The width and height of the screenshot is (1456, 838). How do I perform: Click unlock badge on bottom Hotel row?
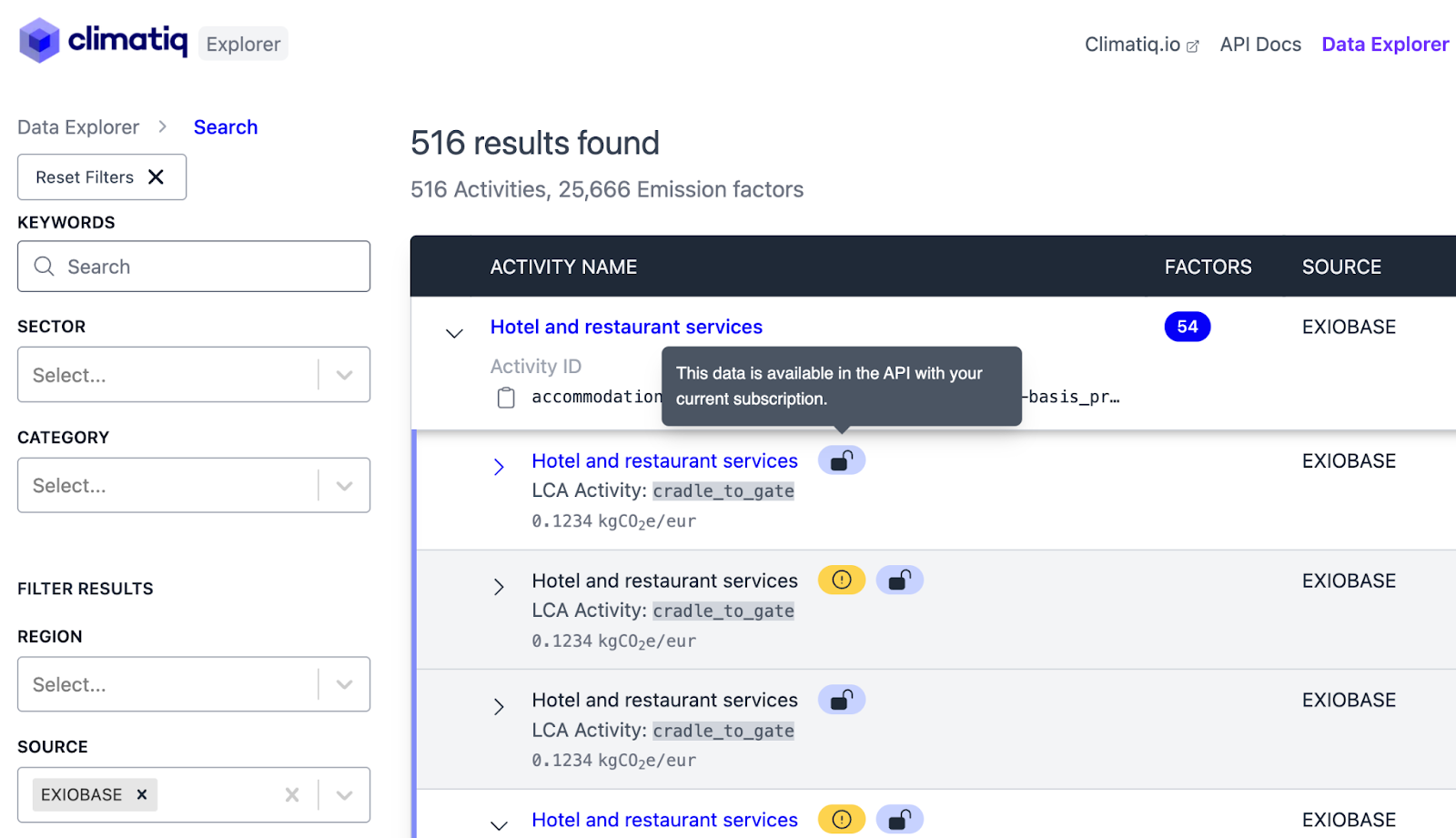click(900, 820)
